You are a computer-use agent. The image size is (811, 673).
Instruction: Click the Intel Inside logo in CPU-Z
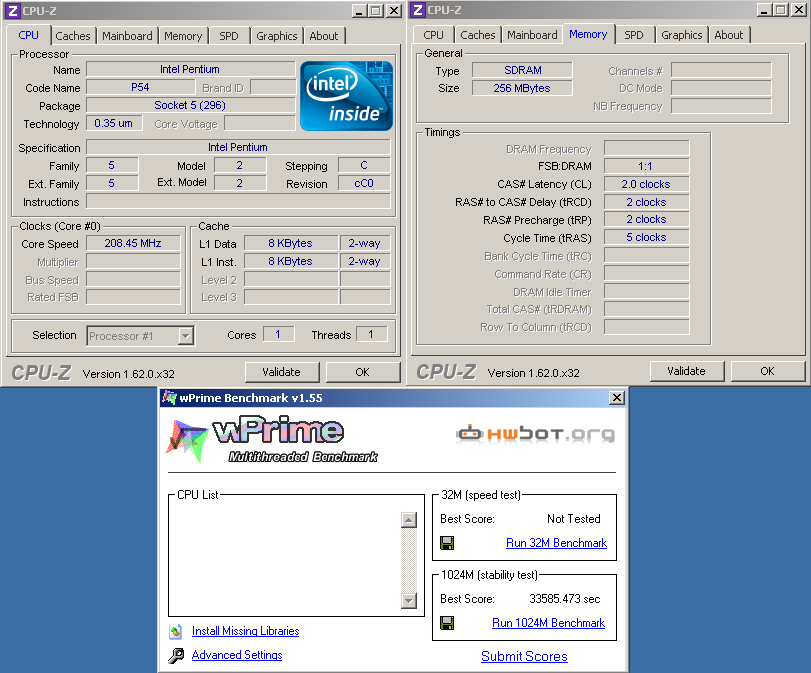click(347, 96)
